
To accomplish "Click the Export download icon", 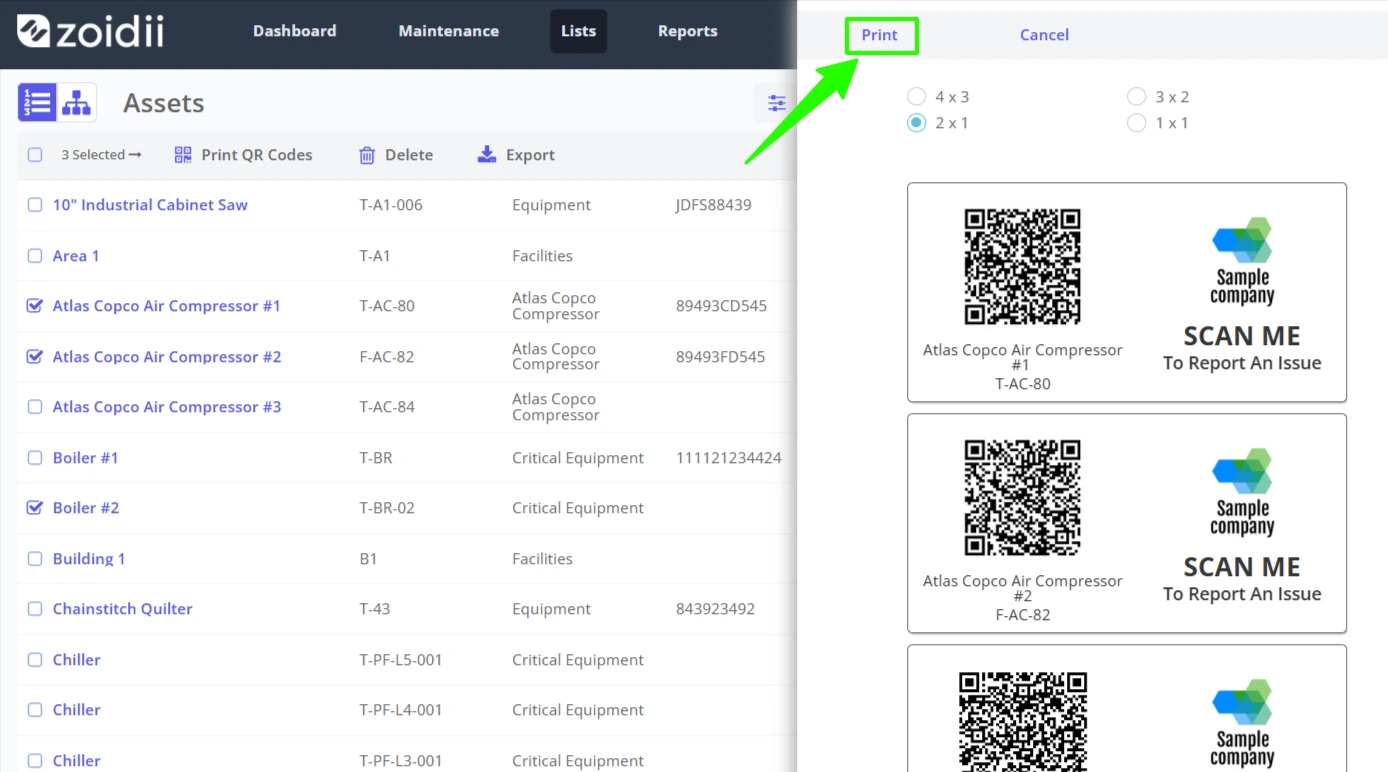I will (487, 154).
